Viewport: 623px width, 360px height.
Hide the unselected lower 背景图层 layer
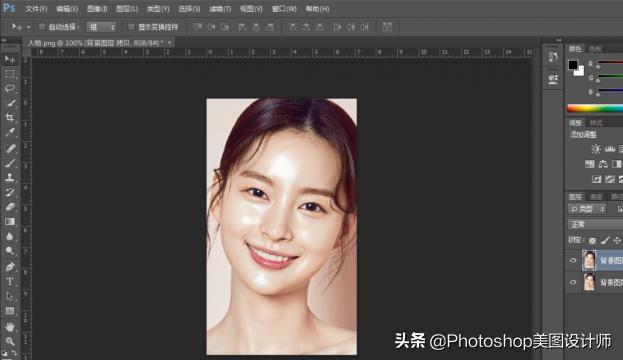pyautogui.click(x=573, y=282)
